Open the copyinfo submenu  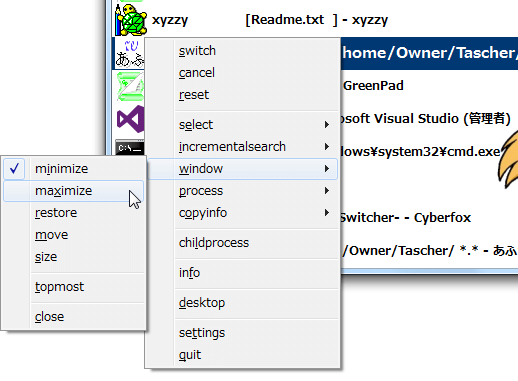(x=242, y=213)
